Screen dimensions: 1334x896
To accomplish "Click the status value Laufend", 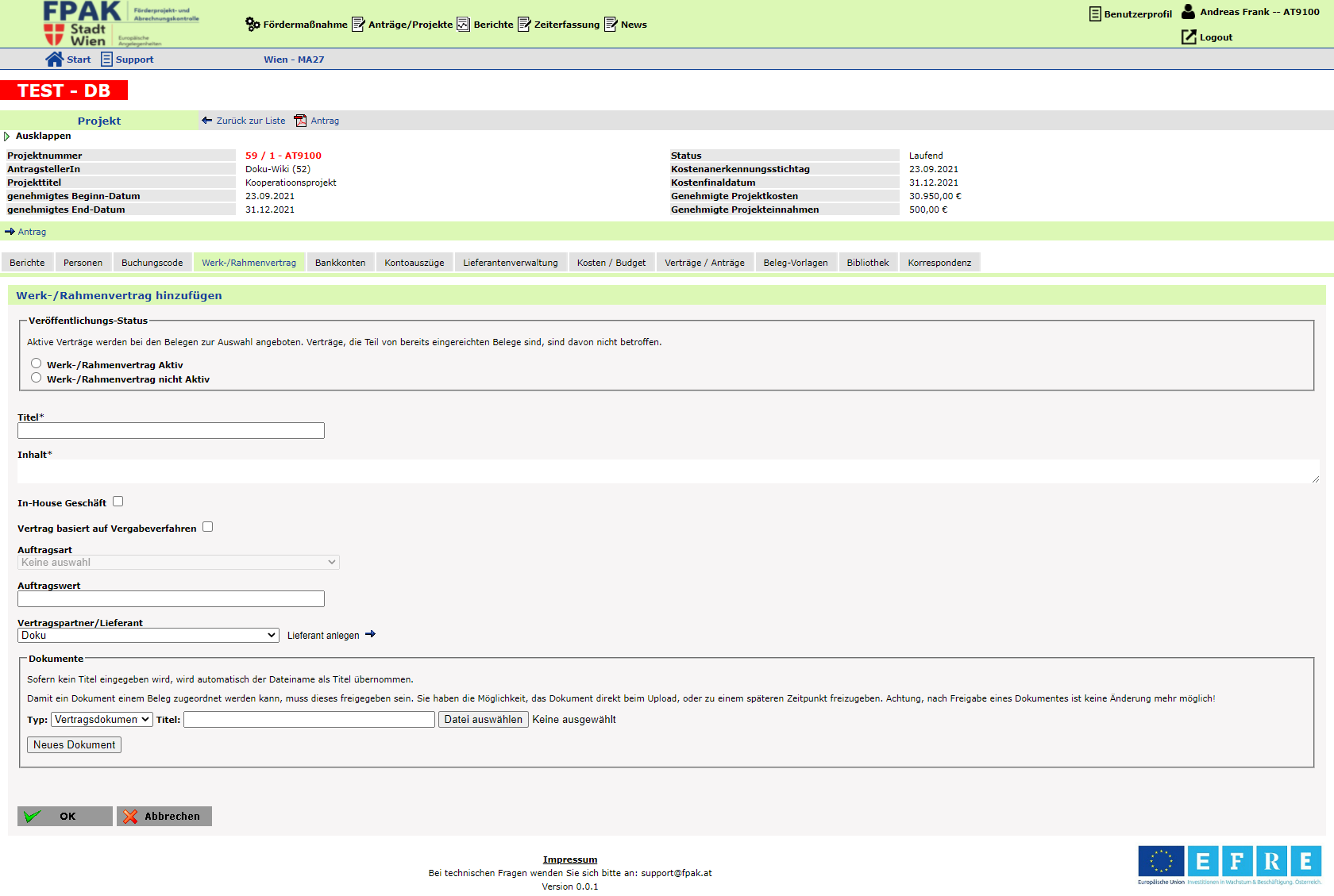I will (926, 156).
